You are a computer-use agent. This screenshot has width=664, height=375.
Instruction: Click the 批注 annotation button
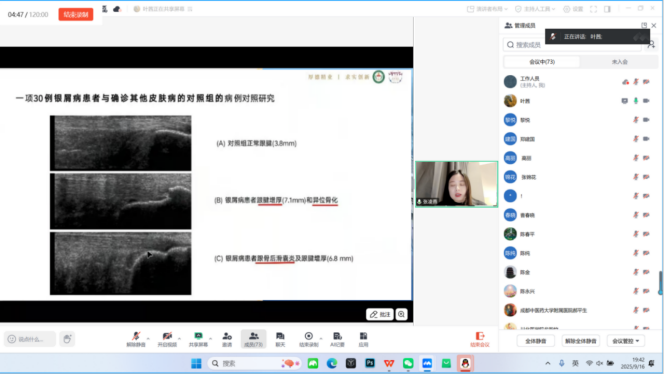[x=380, y=314]
